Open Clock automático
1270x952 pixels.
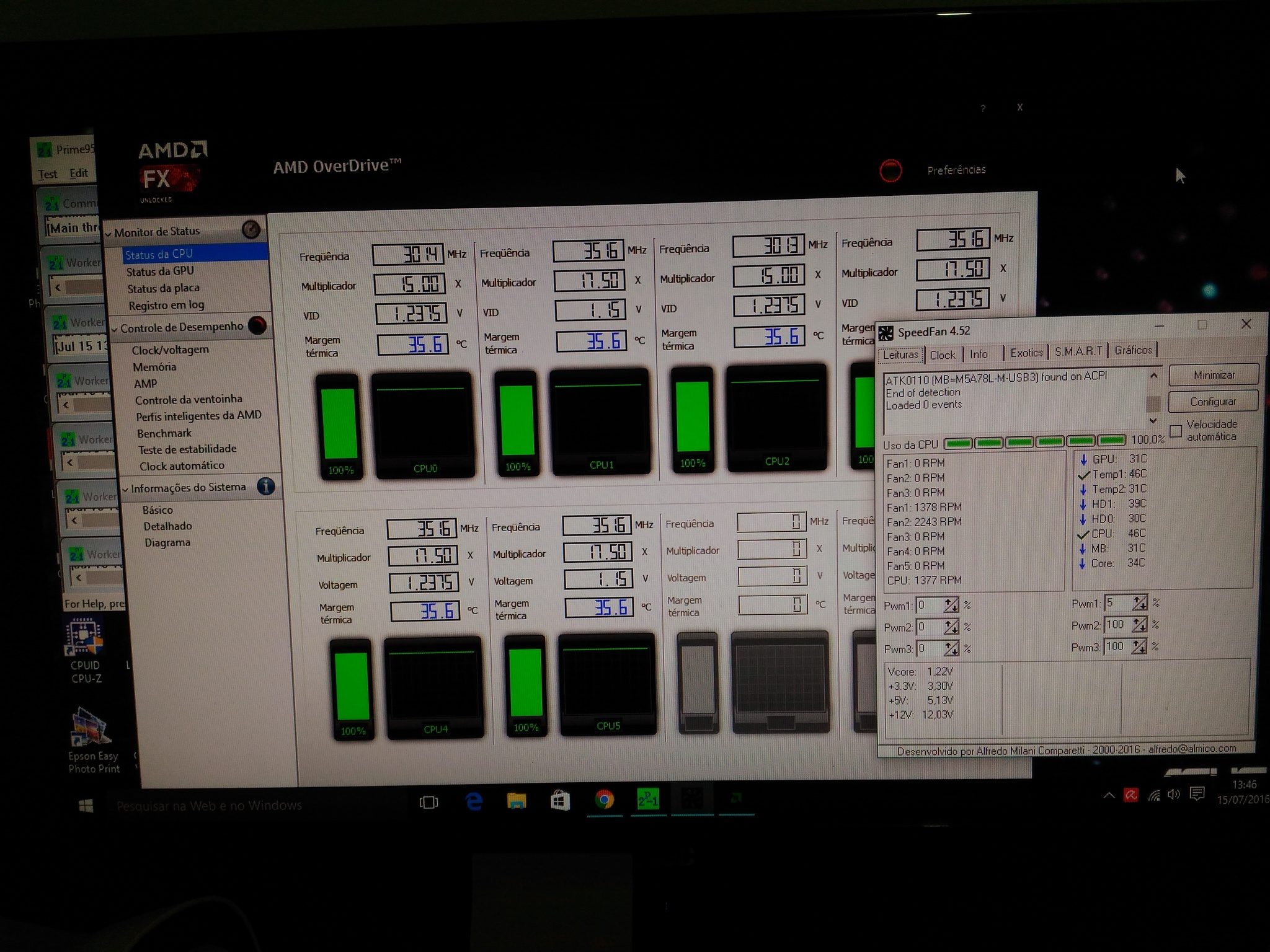182,465
